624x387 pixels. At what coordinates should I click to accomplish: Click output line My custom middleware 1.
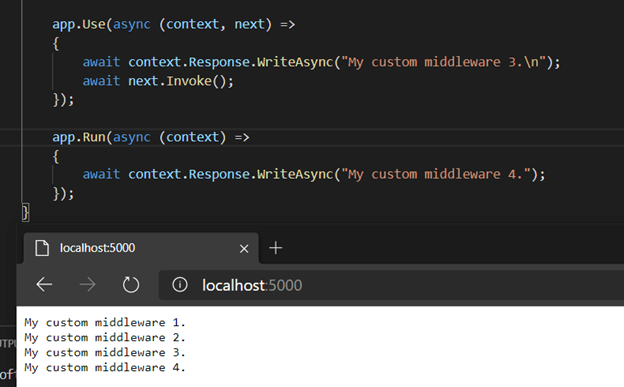[x=105, y=322]
